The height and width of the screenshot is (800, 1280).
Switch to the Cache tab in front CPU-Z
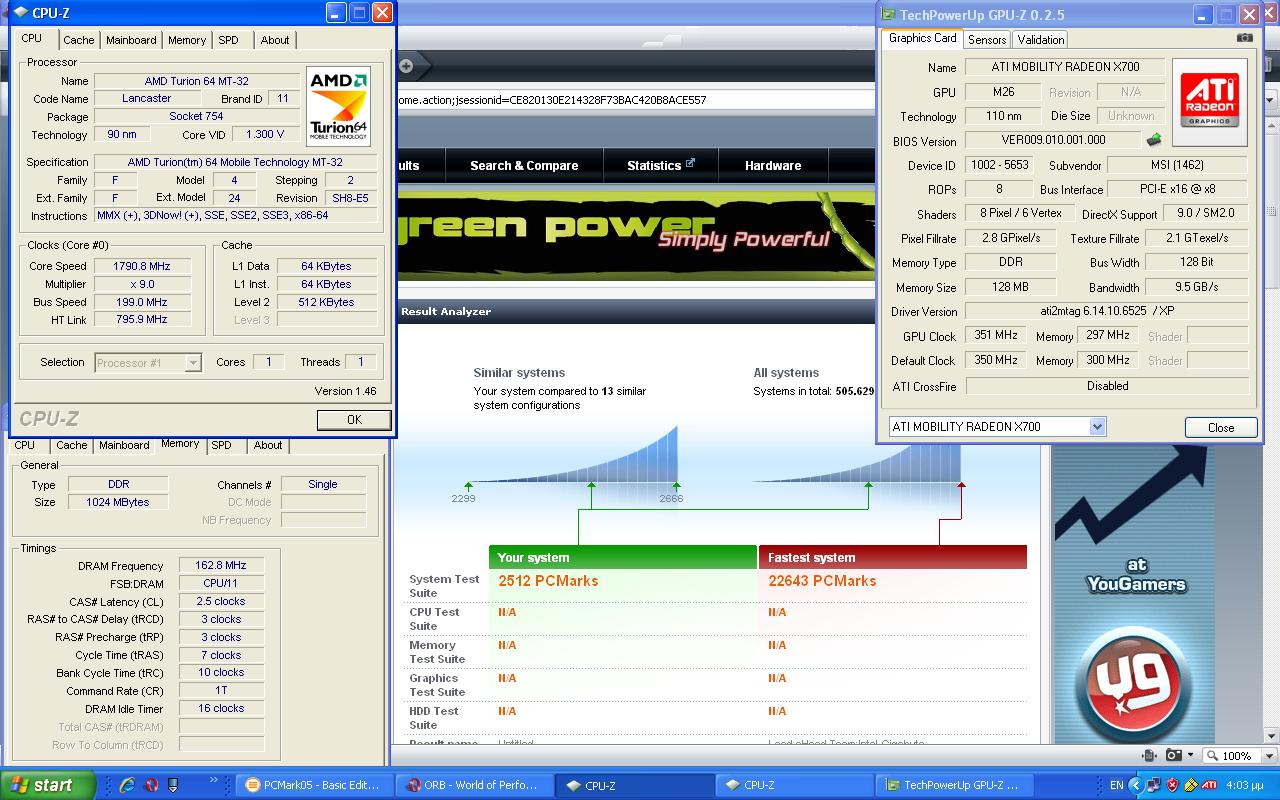79,40
